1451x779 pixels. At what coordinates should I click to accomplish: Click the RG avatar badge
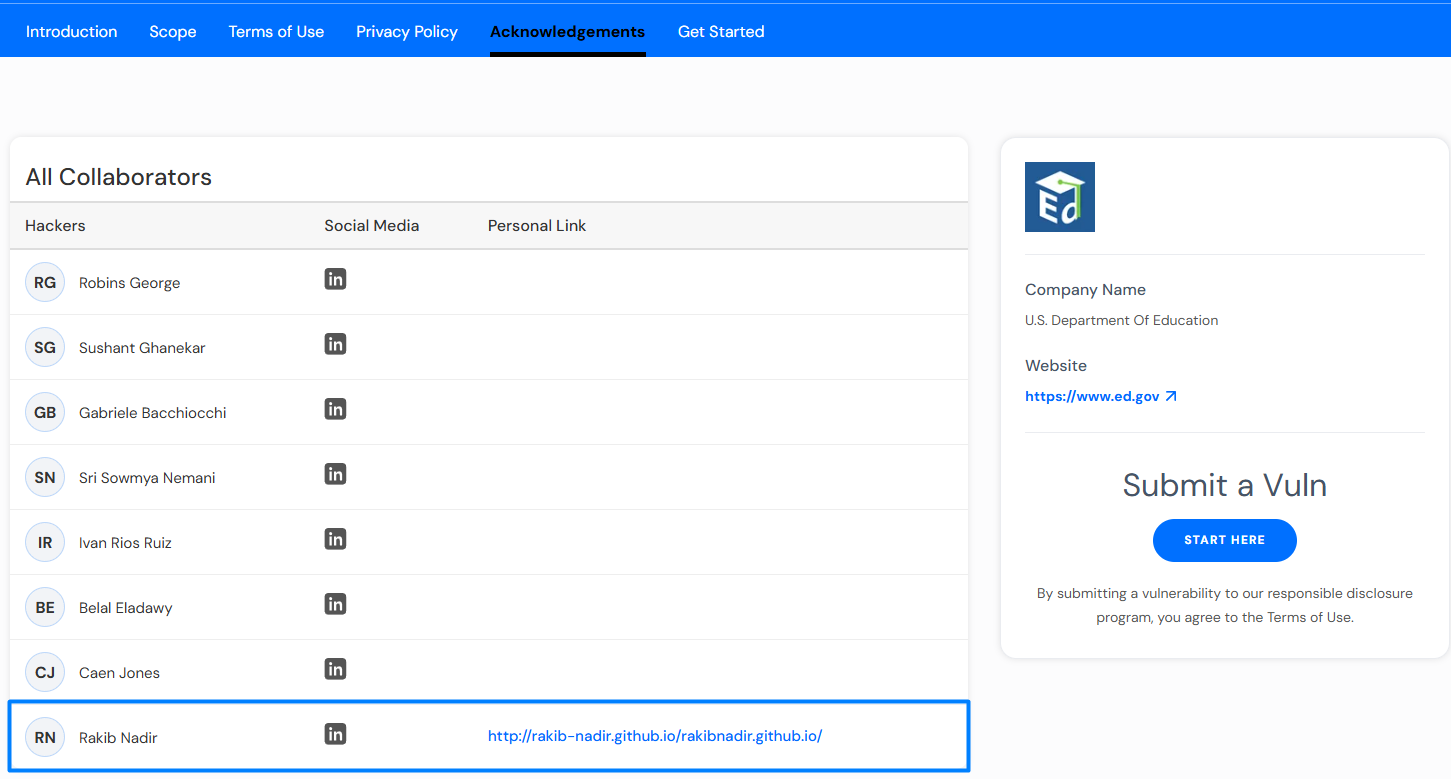click(45, 282)
